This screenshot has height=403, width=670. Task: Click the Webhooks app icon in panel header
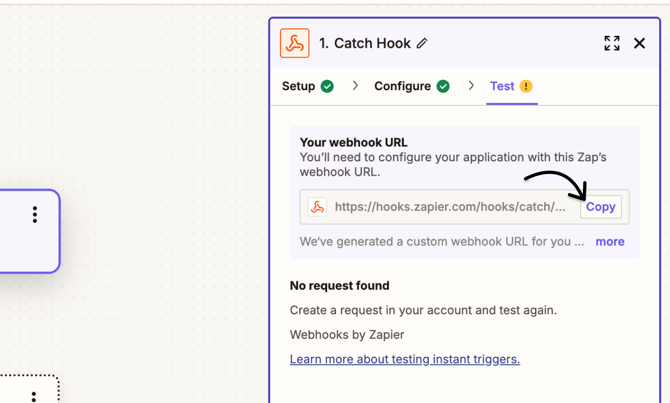294,43
